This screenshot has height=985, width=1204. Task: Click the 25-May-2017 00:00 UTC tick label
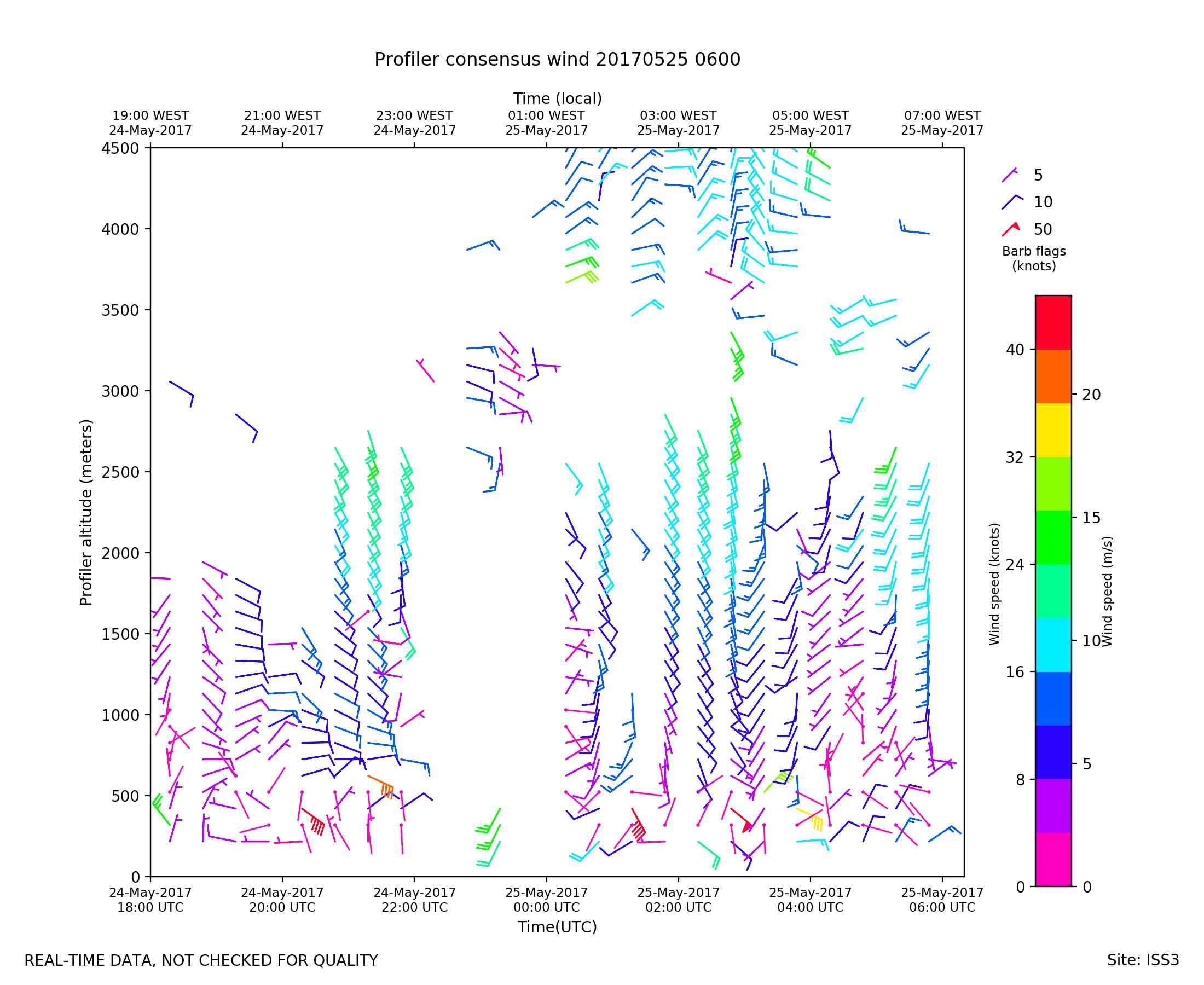(x=546, y=900)
